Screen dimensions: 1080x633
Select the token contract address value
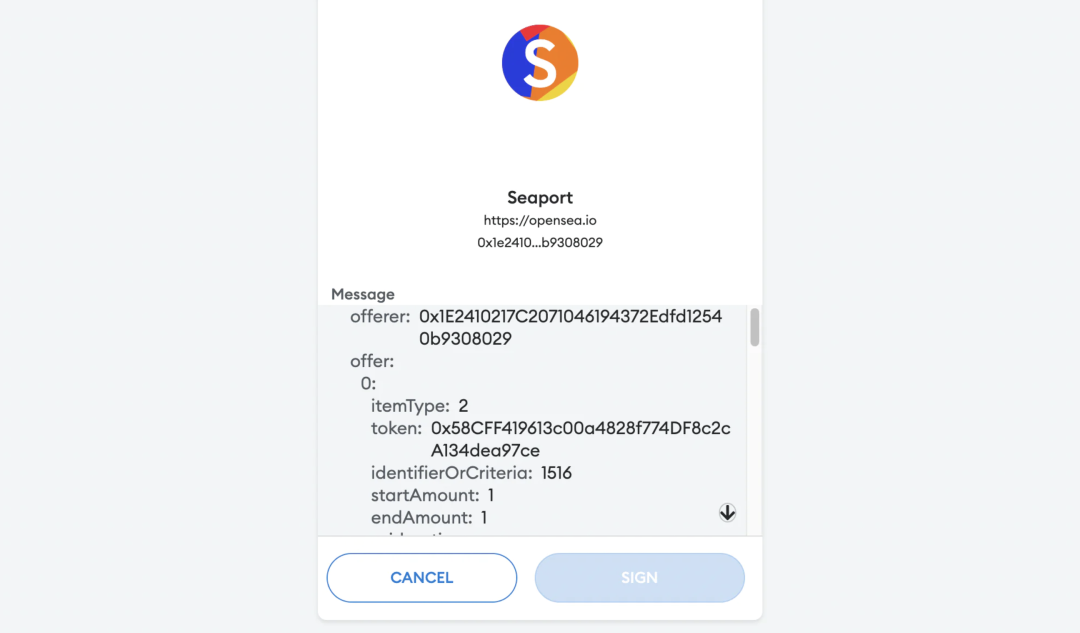click(581, 439)
